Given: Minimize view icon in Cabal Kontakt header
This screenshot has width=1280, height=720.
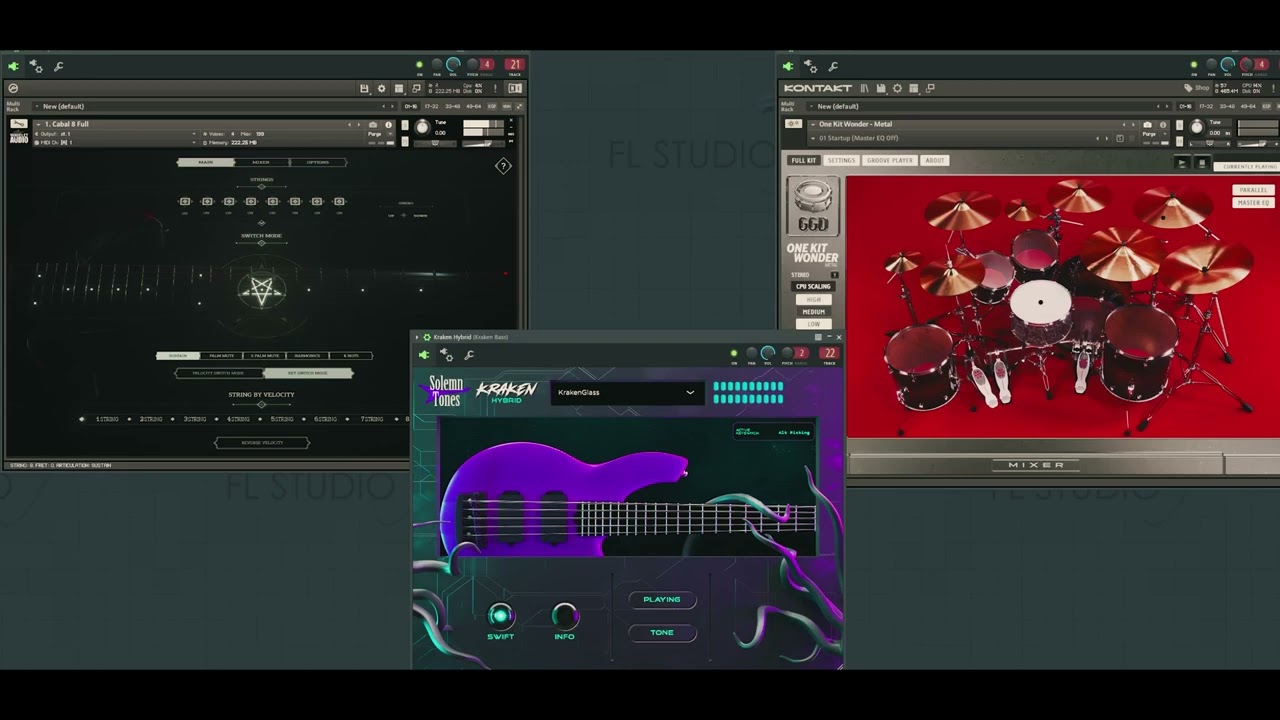Looking at the screenshot, I should click(417, 88).
